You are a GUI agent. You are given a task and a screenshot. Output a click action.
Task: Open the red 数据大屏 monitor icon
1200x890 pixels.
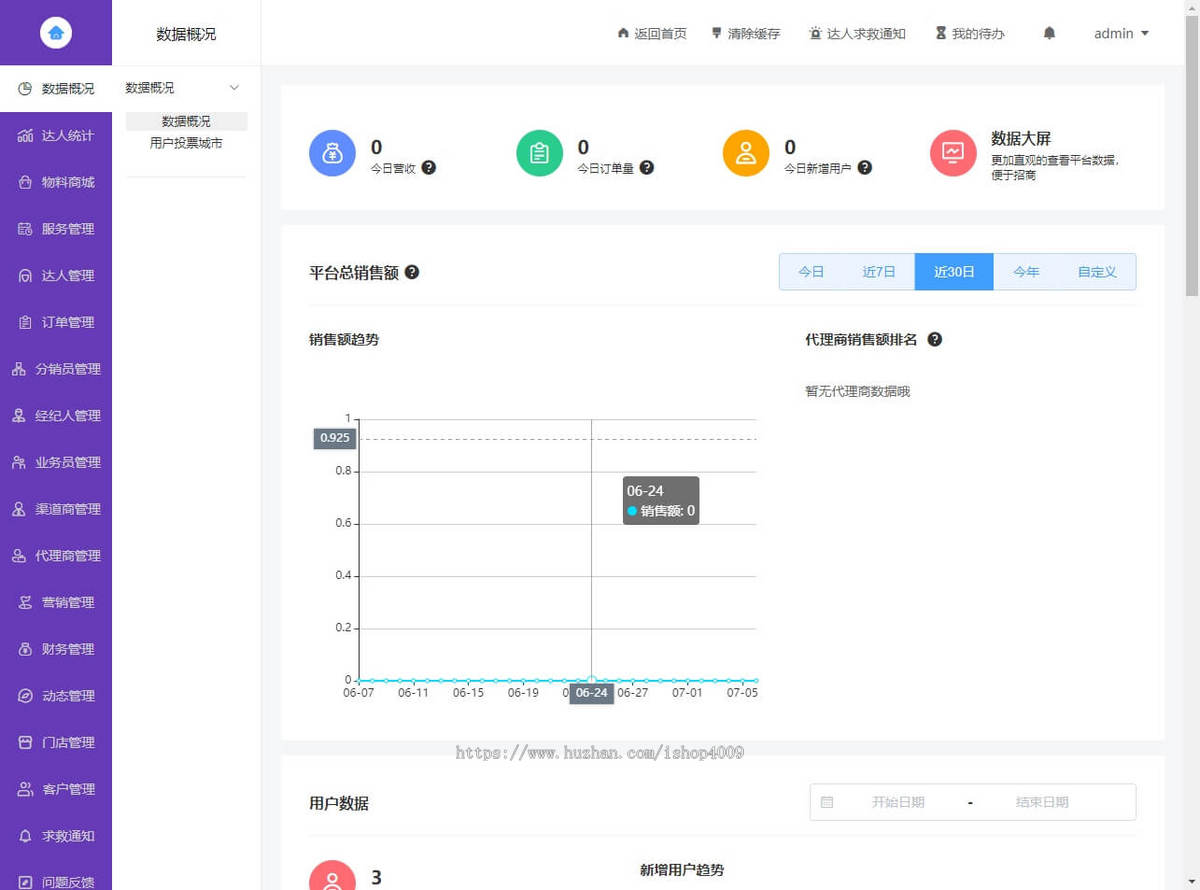pos(953,153)
